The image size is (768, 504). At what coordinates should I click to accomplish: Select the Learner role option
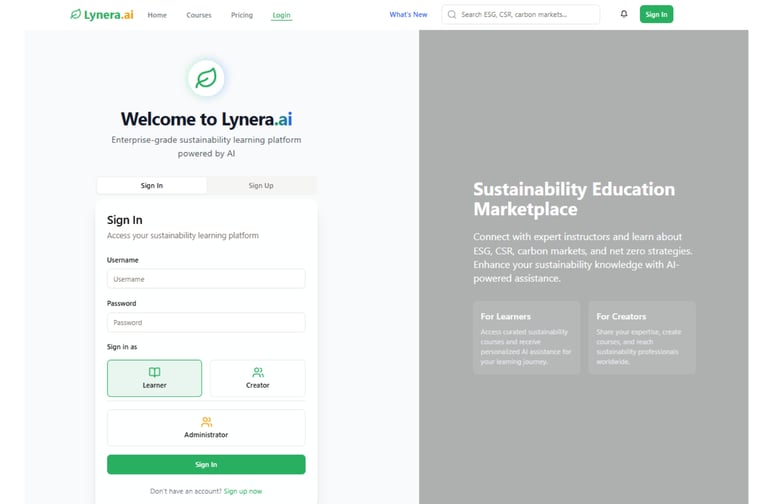pyautogui.click(x=154, y=378)
